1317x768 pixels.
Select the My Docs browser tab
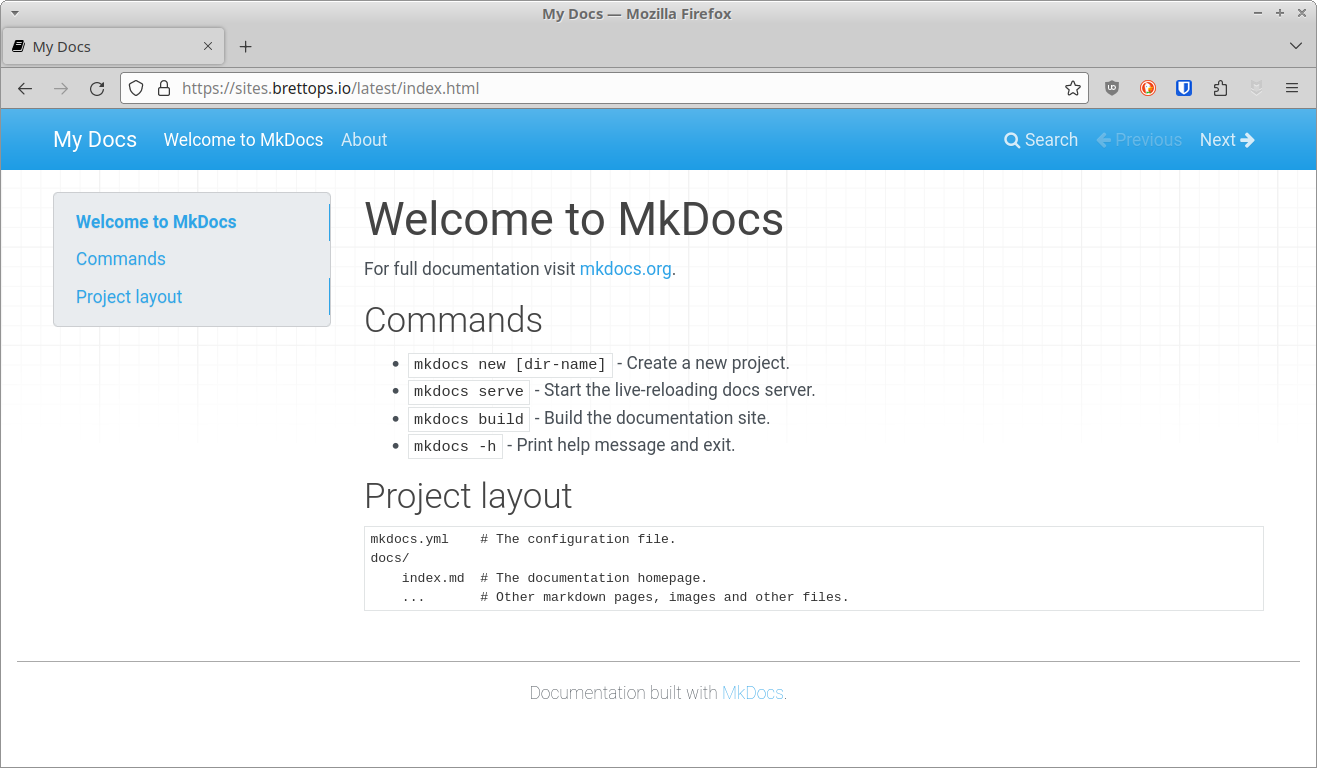(x=114, y=46)
